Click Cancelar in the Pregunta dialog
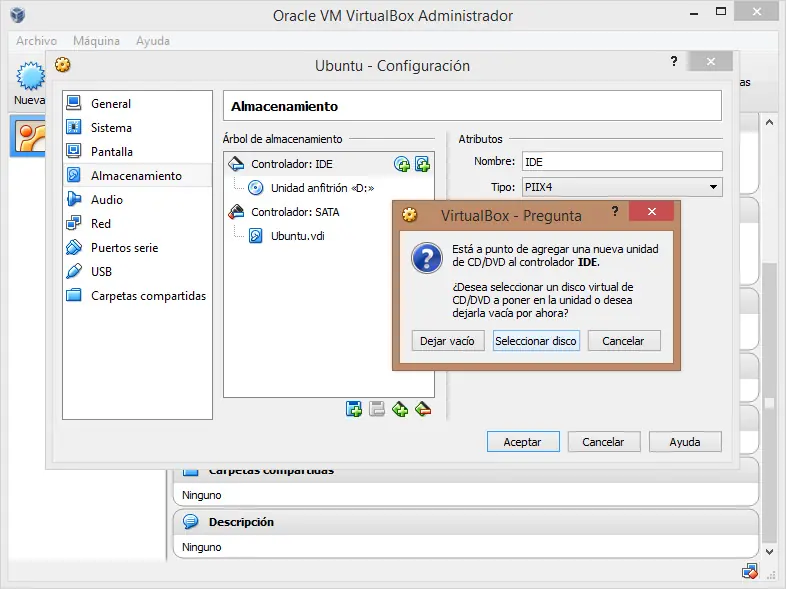The image size is (786, 589). click(x=624, y=341)
